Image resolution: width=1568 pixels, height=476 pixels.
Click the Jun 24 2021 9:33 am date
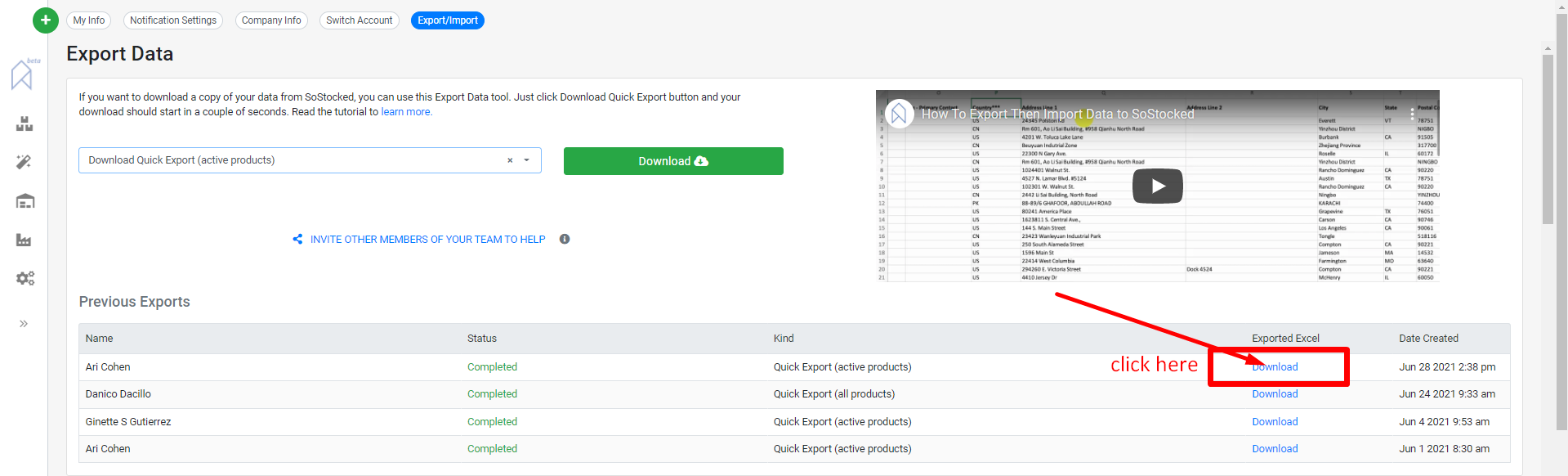(x=1447, y=394)
